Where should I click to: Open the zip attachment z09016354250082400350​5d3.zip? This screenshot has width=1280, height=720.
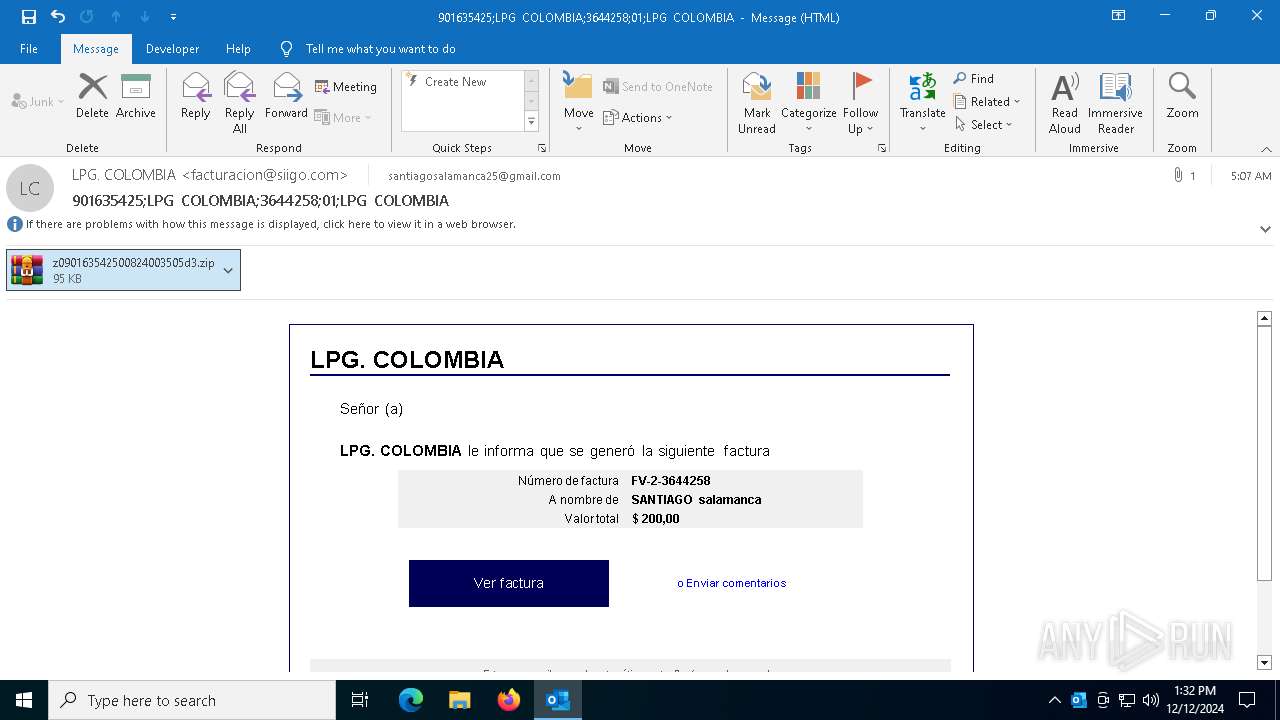pos(113,270)
